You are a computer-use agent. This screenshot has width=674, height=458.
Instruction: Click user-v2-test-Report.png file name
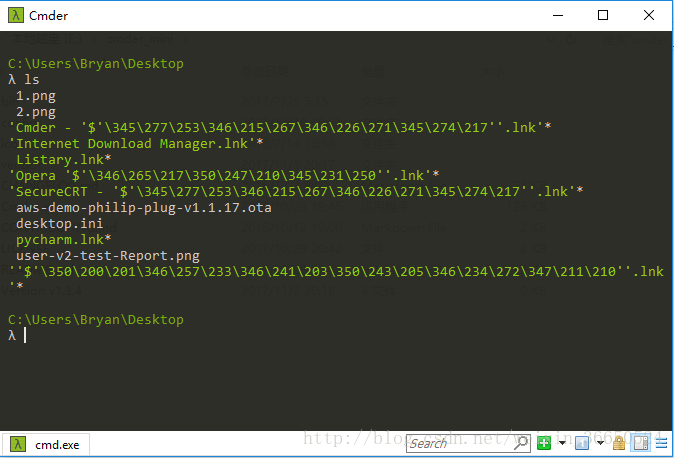point(107,256)
